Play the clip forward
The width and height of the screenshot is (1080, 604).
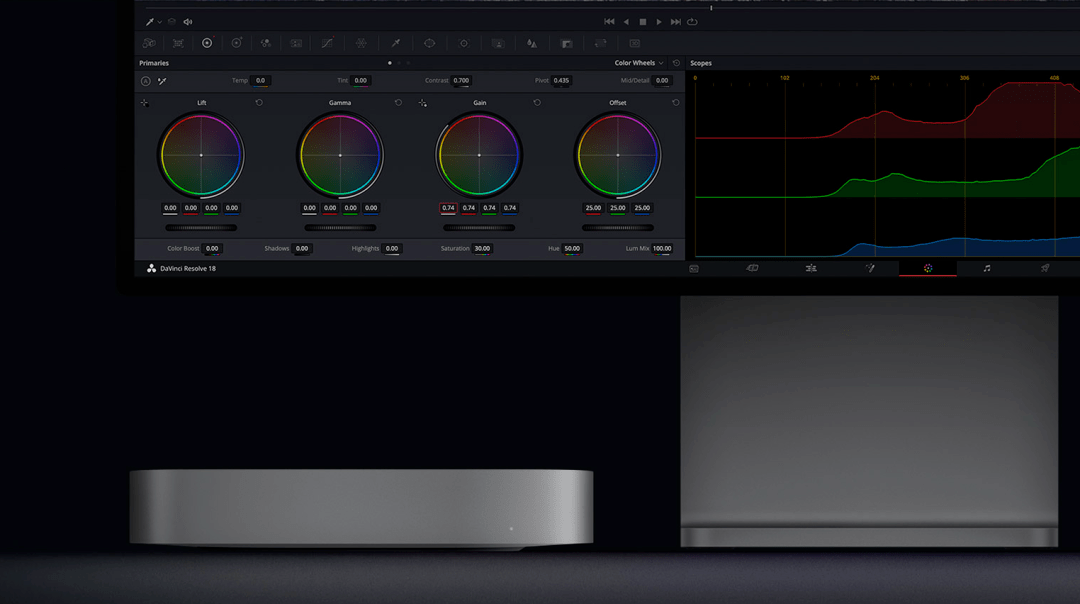click(x=659, y=22)
